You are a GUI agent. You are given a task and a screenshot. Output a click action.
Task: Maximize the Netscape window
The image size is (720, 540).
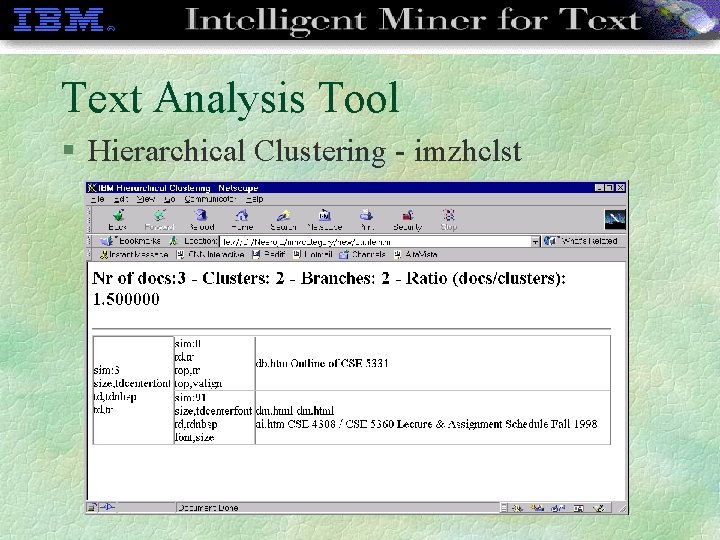pos(609,188)
